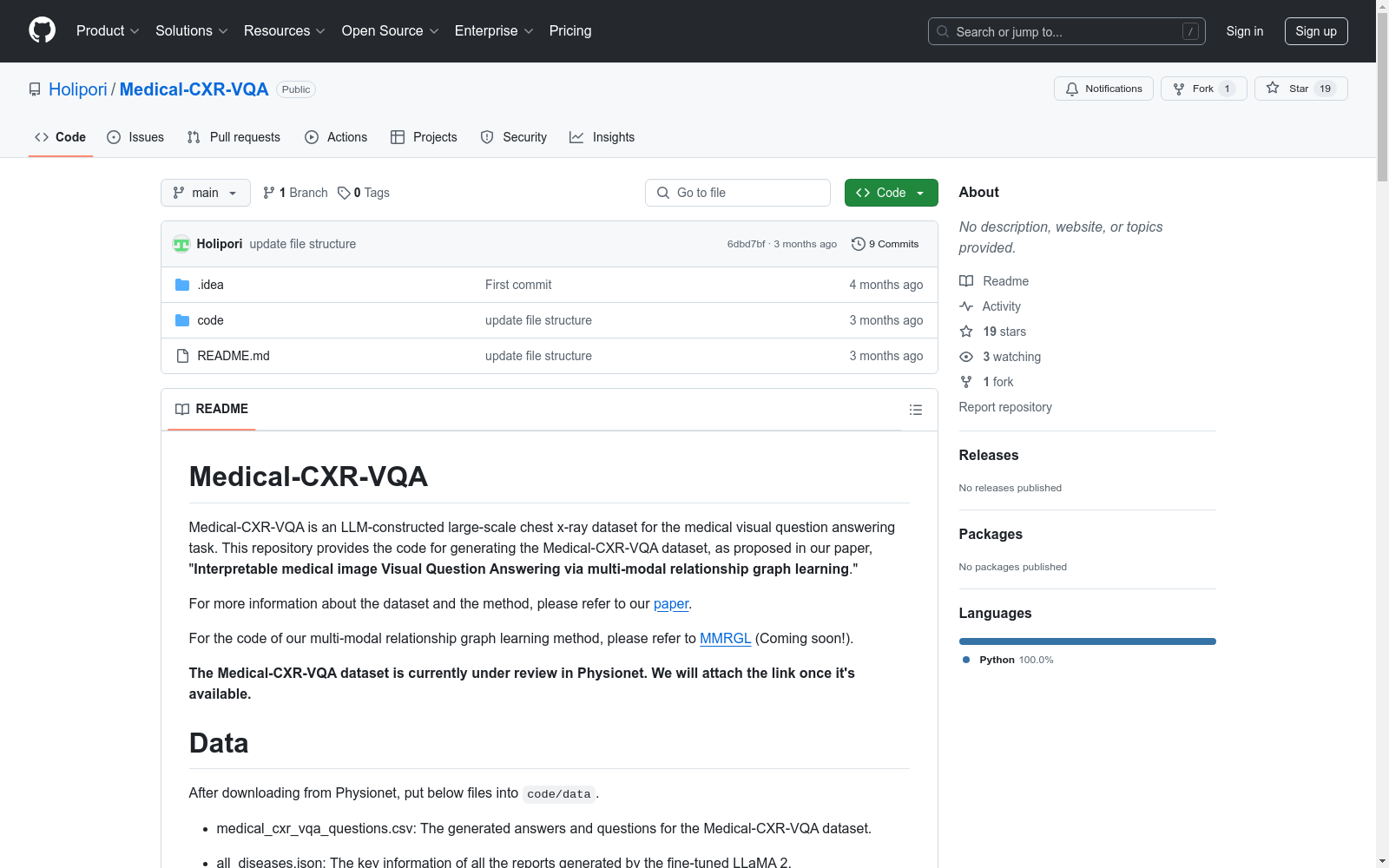Open the Projects tab

point(424,137)
